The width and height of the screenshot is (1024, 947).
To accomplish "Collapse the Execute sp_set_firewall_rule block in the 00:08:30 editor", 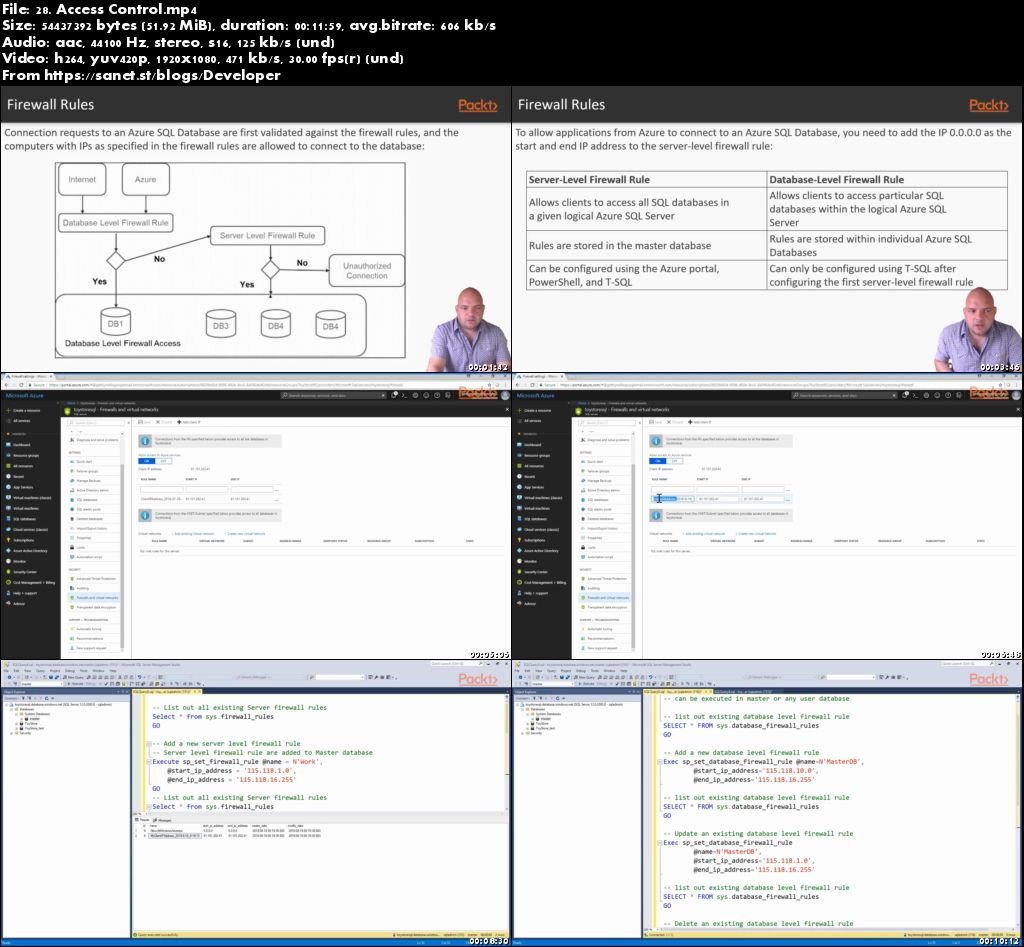I will [148, 762].
